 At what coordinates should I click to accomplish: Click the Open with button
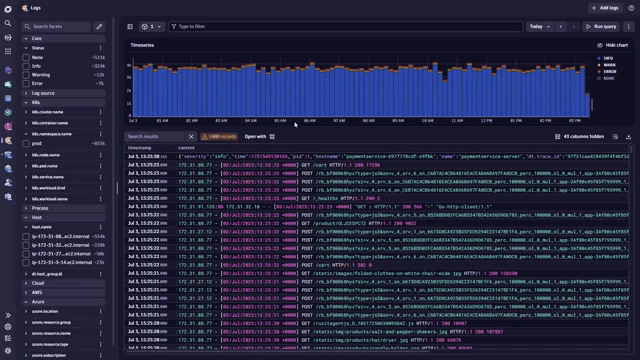pos(260,137)
